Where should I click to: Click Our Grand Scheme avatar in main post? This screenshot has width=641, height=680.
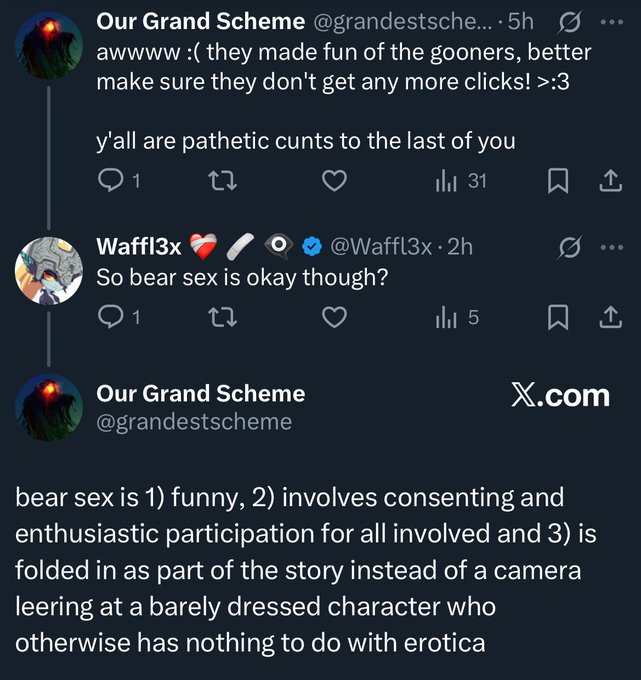click(x=49, y=407)
